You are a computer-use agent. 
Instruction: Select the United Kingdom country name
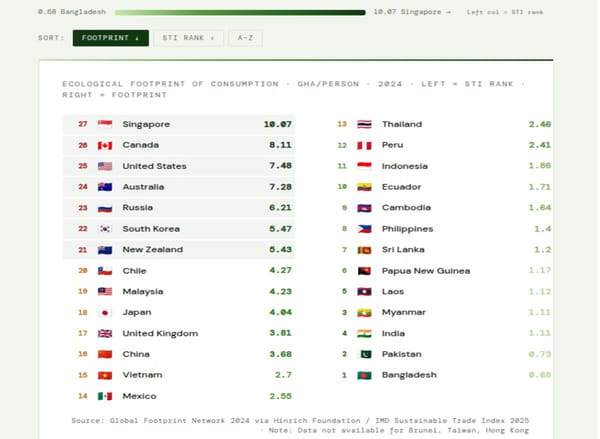(160, 334)
